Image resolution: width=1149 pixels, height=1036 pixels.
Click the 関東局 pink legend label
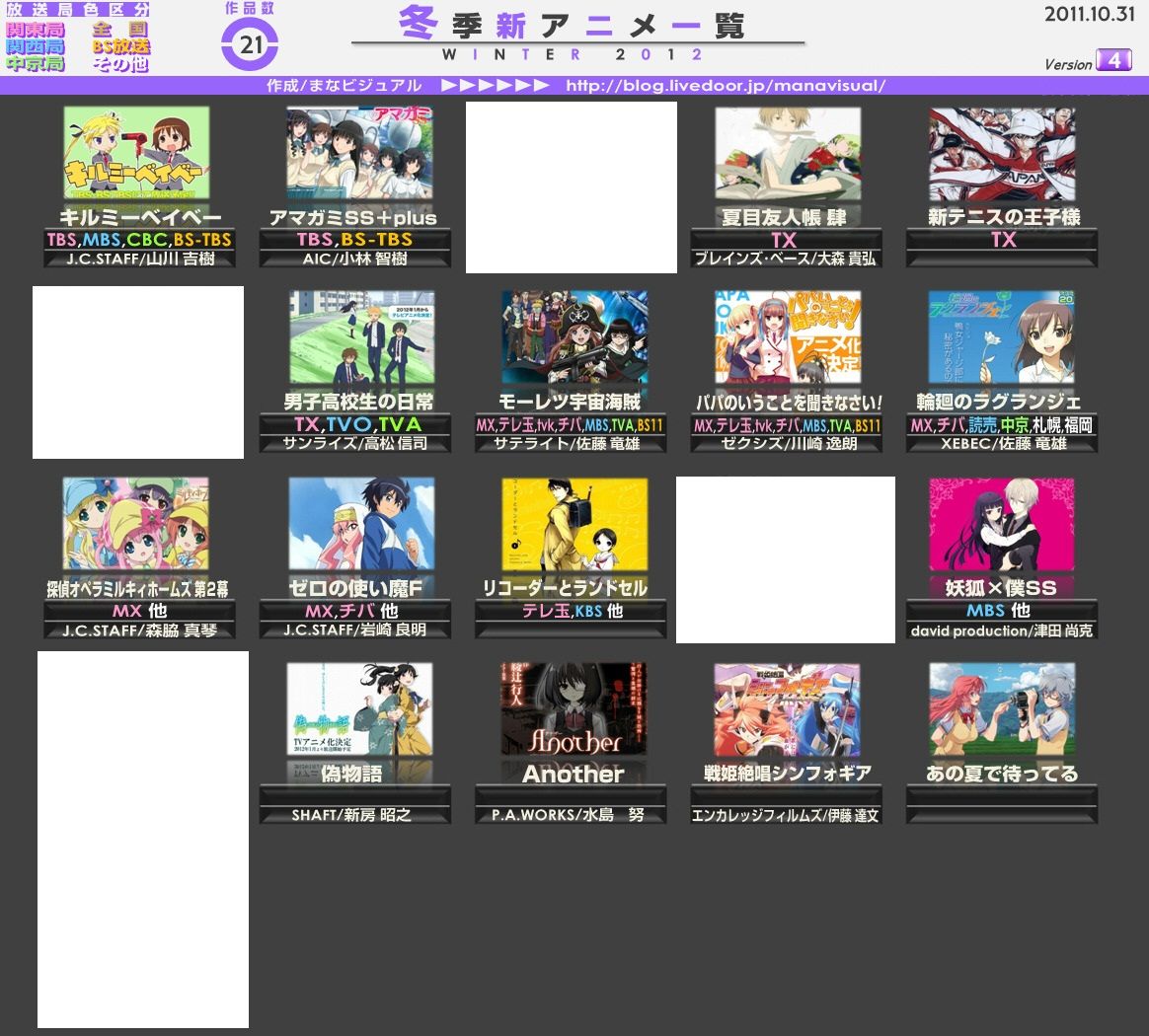click(36, 30)
